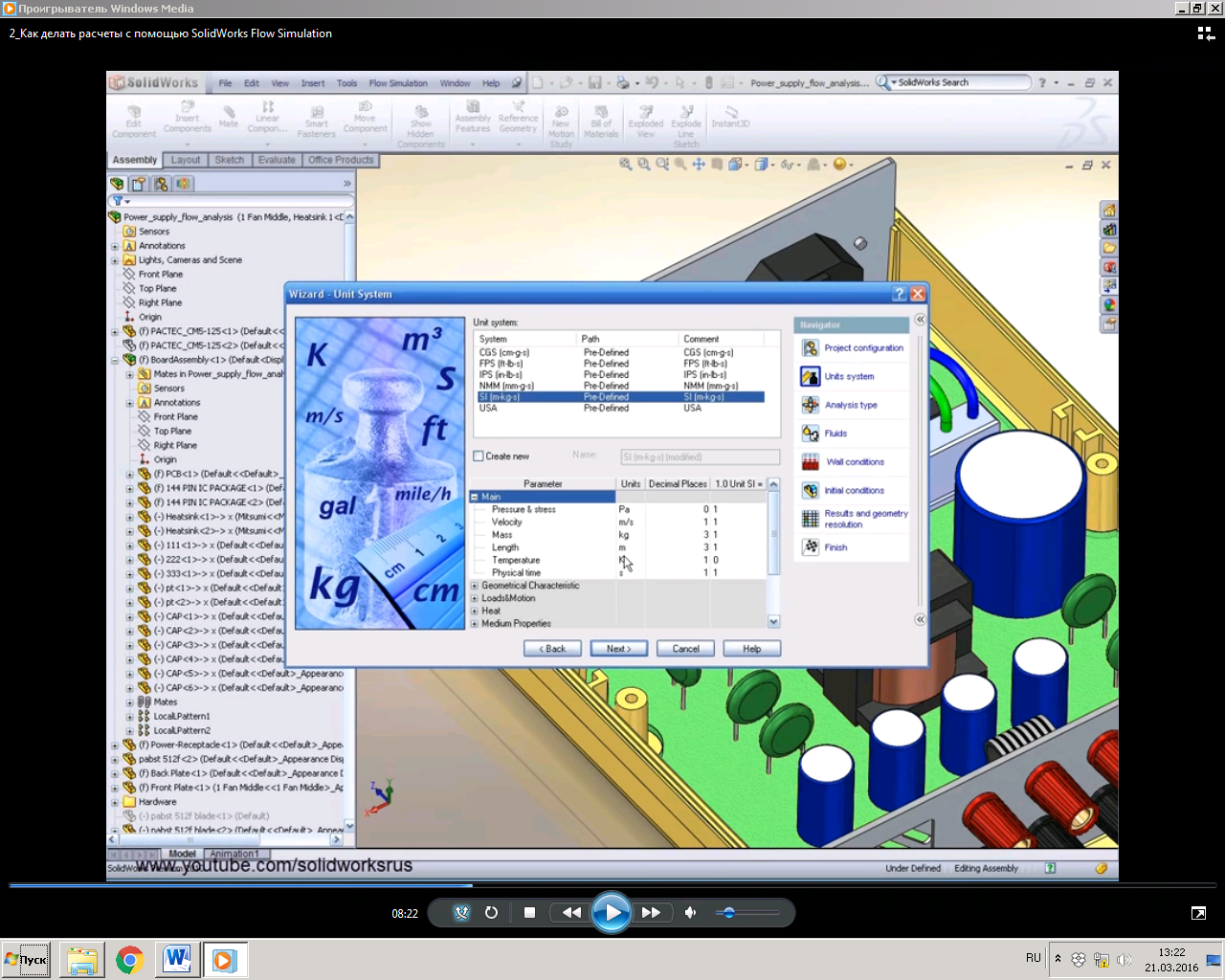Open Smart Fasteners tool
The height and width of the screenshot is (980, 1225).
pyautogui.click(x=317, y=122)
